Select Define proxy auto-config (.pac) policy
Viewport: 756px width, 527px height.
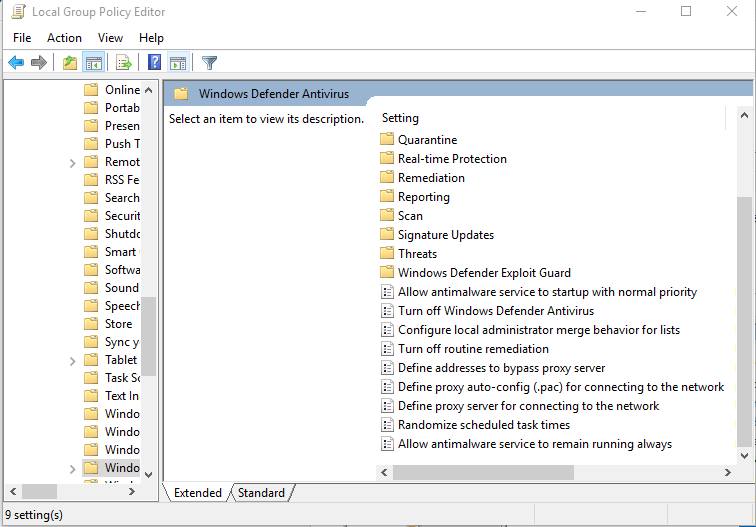(561, 387)
